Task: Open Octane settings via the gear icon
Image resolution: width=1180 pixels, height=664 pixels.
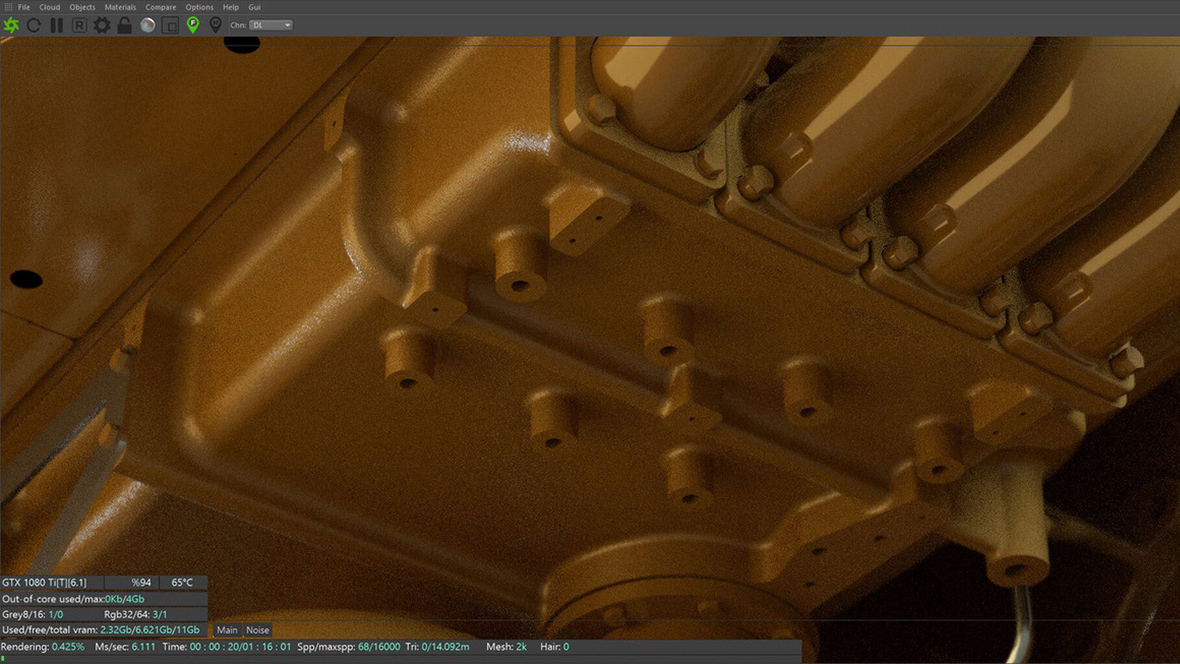Action: pos(101,25)
